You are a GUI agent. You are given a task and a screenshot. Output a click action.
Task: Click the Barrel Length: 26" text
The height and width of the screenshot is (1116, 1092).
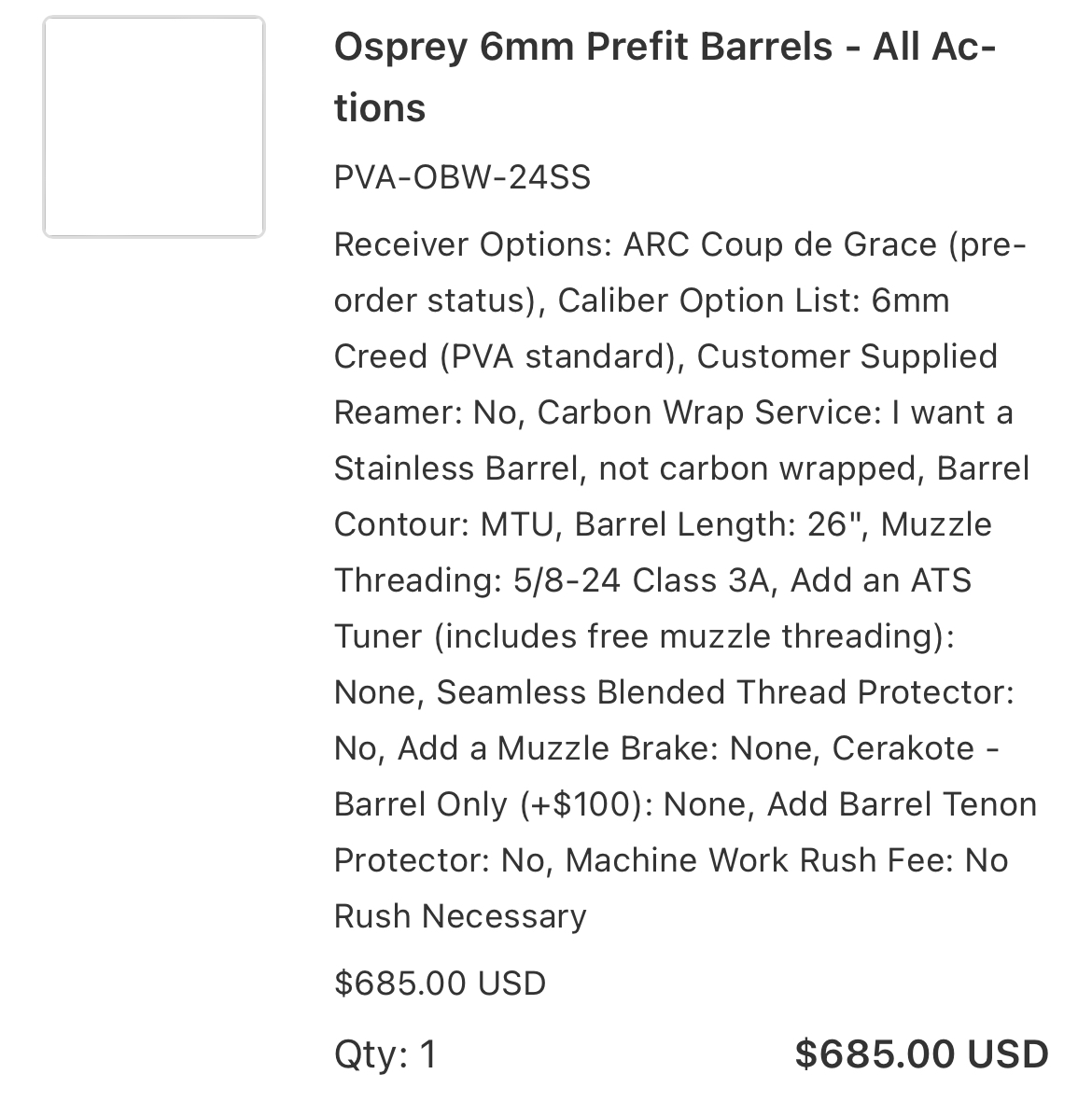tap(721, 524)
